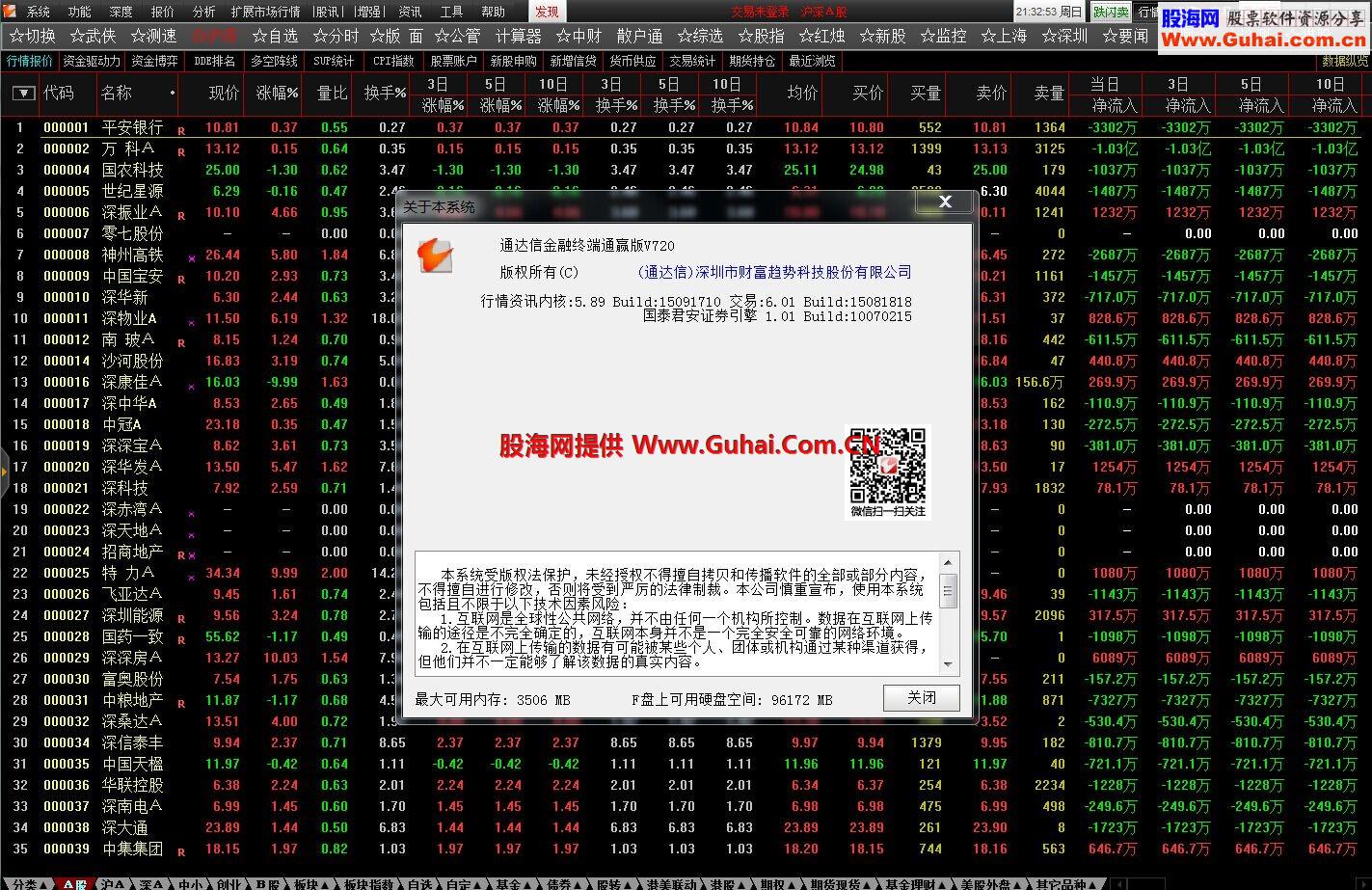This screenshot has height=890, width=1372.
Task: Click the Tongdaxin logo icon inside About dialog
Action: 435,255
